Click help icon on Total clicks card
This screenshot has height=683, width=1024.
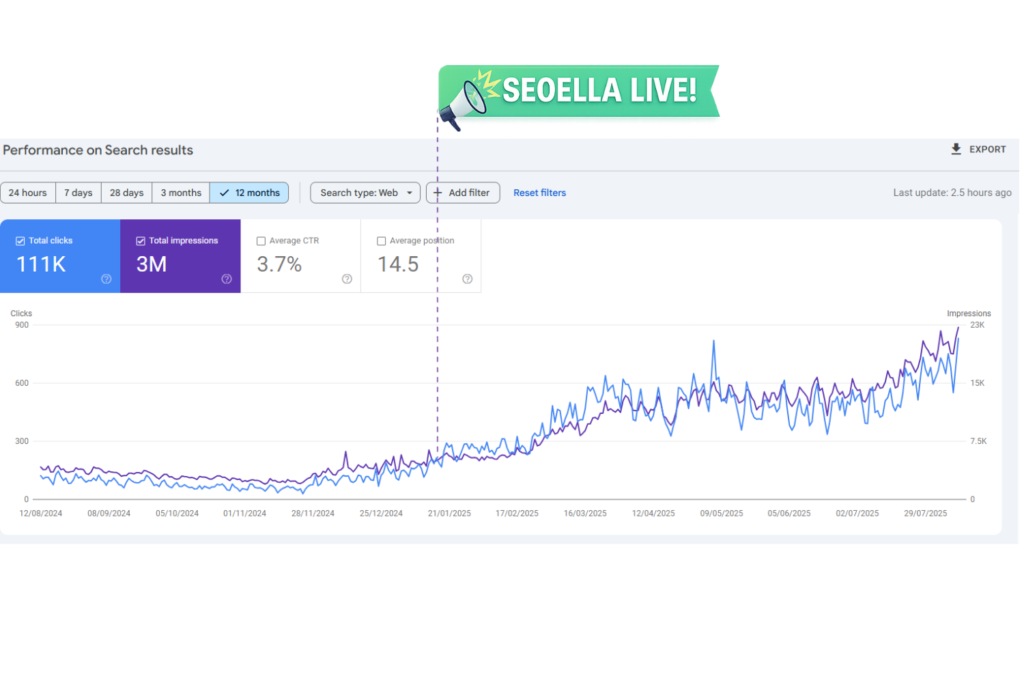(106, 279)
